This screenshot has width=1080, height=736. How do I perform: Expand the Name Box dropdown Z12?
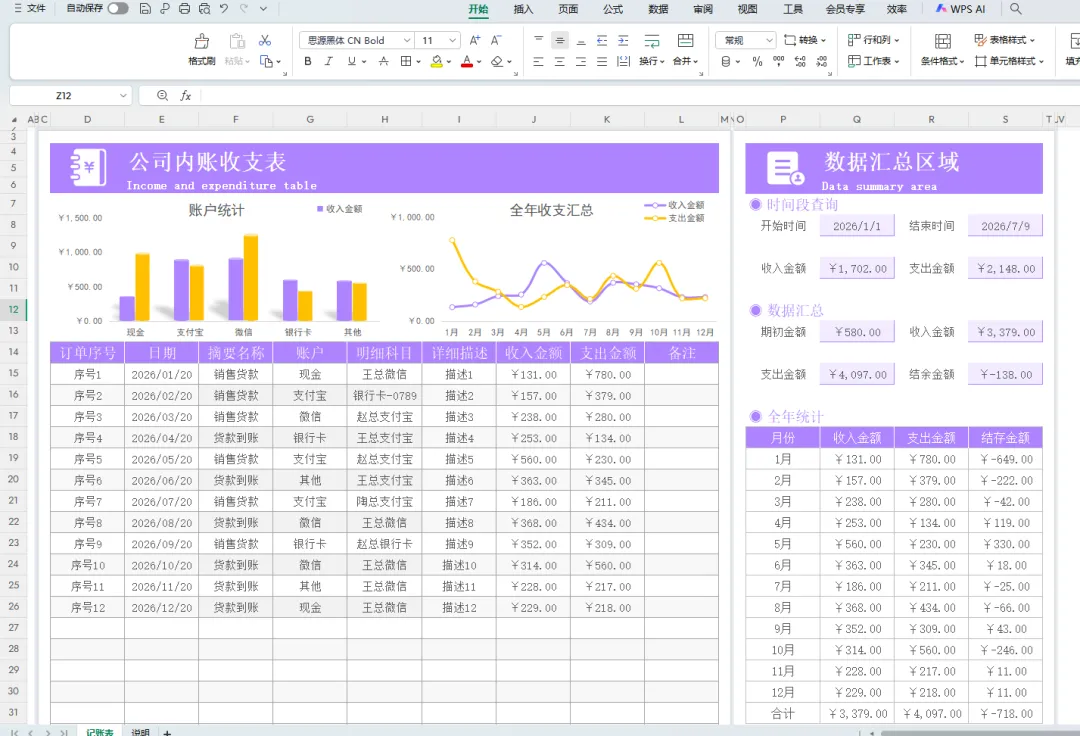123,96
